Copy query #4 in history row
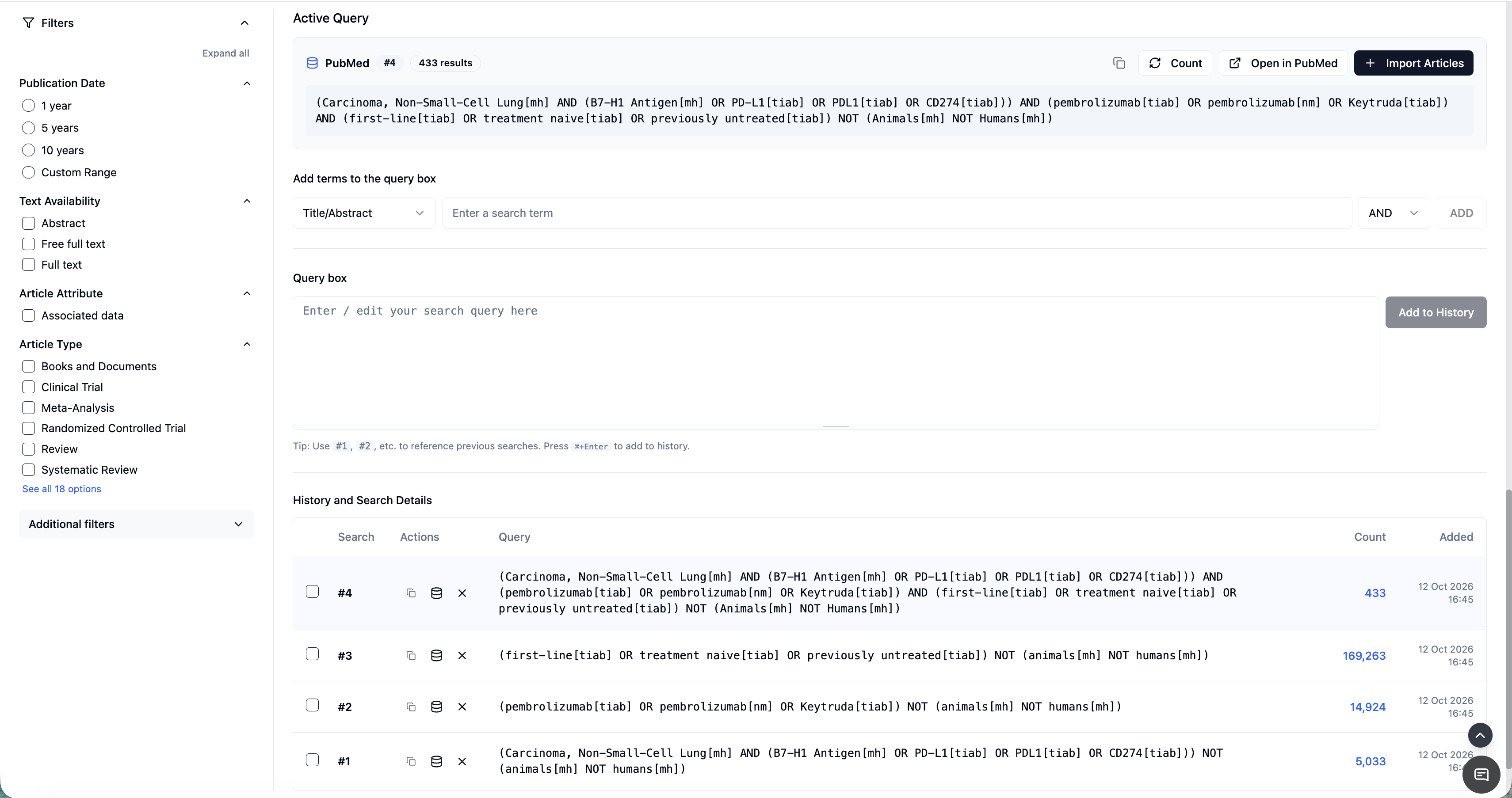Image resolution: width=1512 pixels, height=798 pixels. pos(411,593)
